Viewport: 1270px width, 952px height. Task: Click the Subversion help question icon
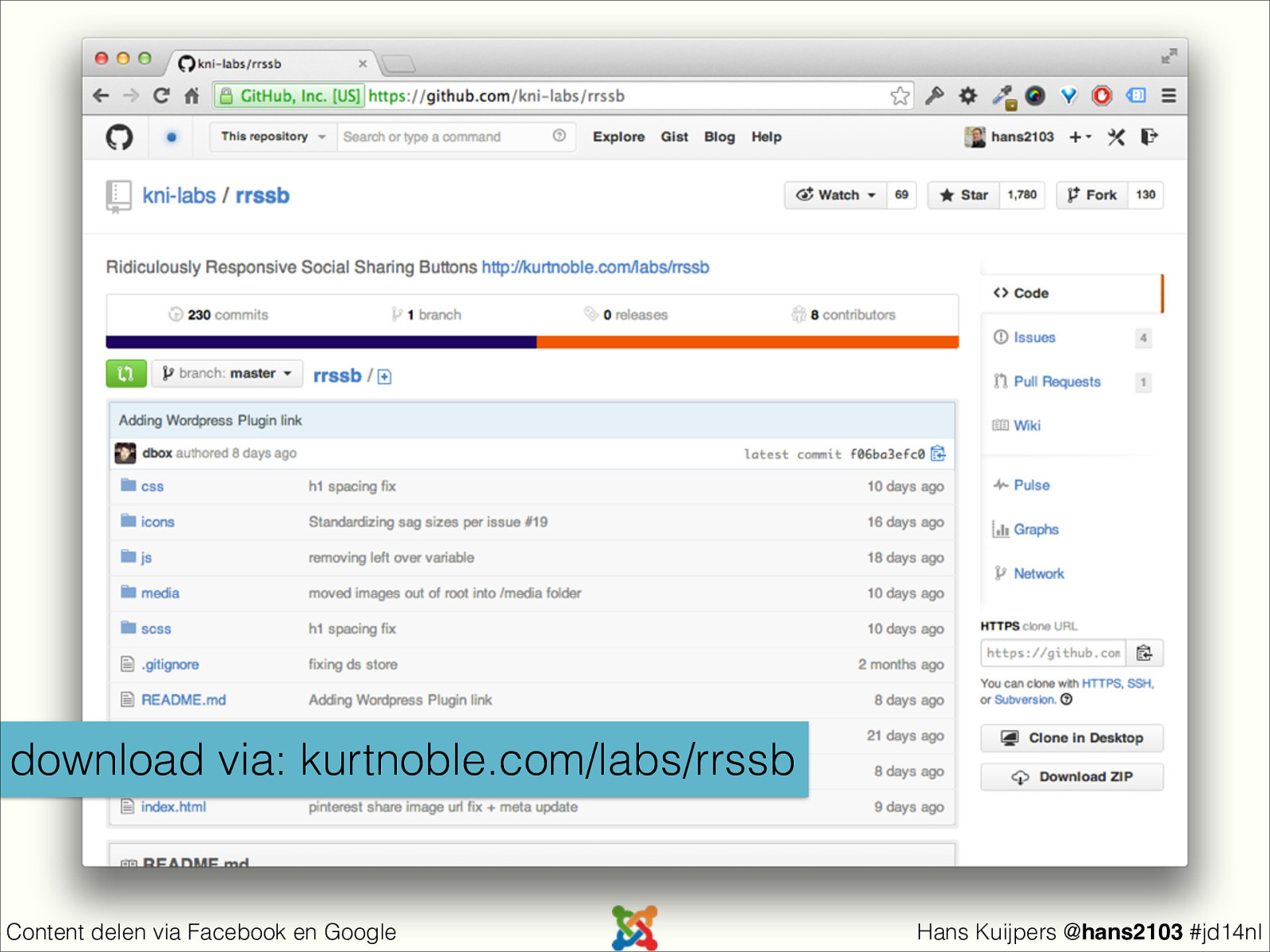(x=1066, y=700)
